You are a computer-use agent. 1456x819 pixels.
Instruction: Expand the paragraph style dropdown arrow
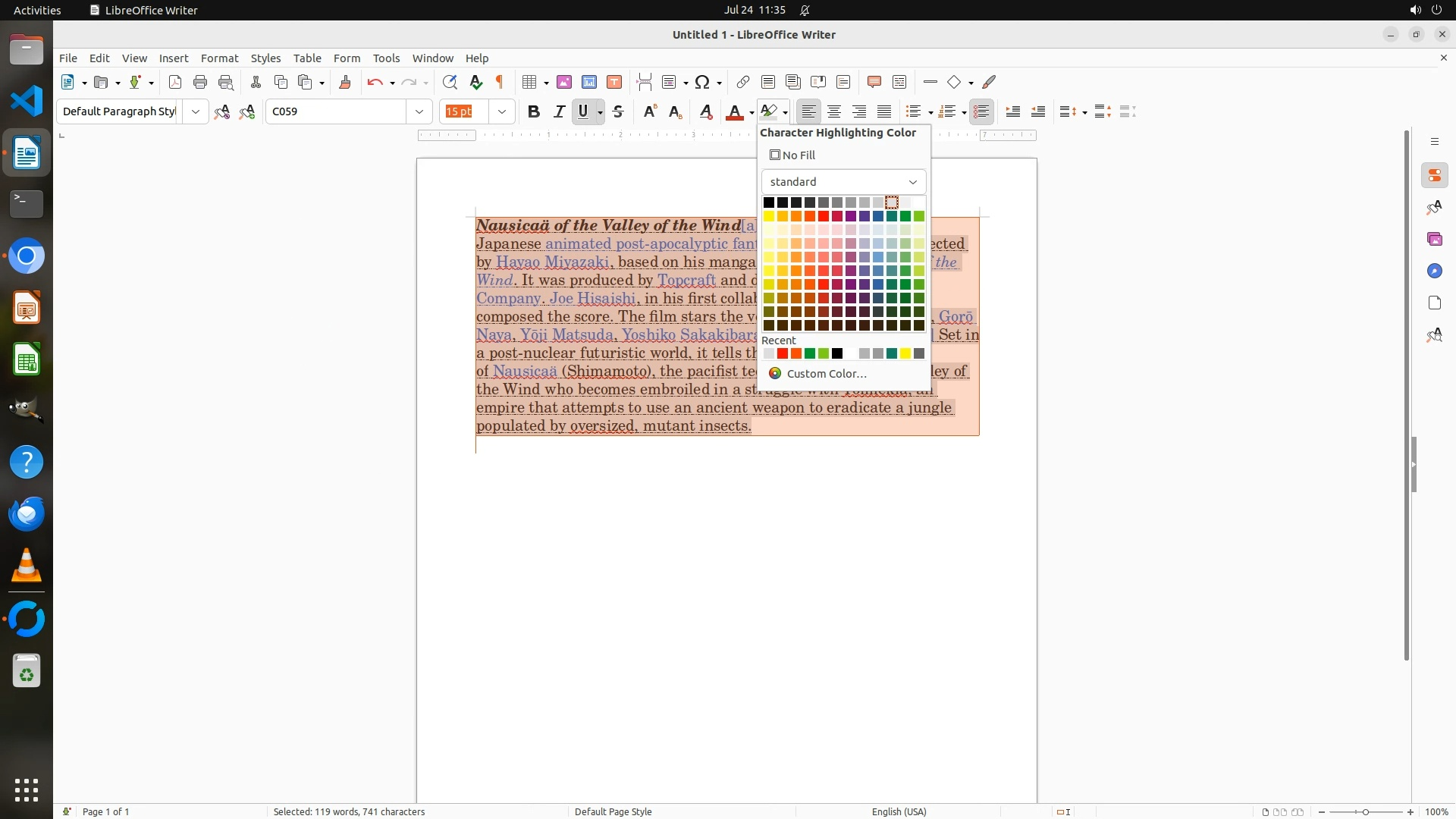195,112
